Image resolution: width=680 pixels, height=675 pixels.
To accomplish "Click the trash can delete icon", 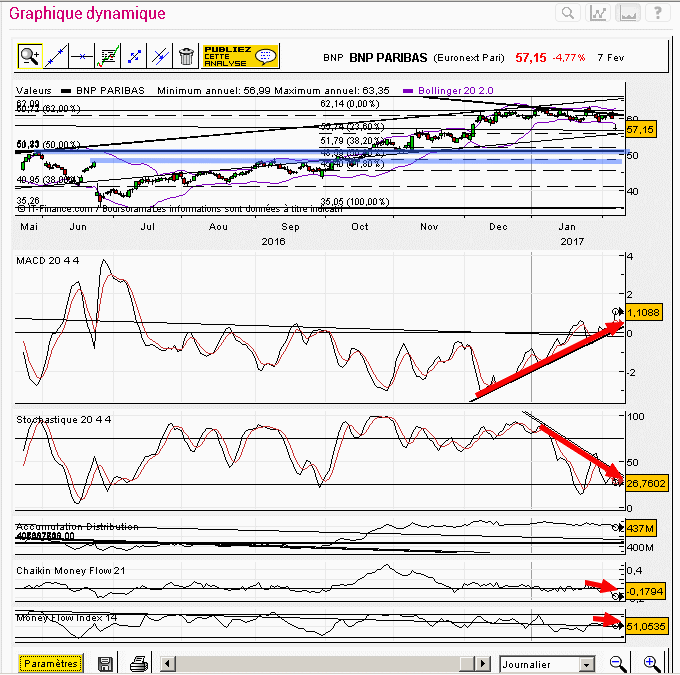I will pyautogui.click(x=186, y=56).
